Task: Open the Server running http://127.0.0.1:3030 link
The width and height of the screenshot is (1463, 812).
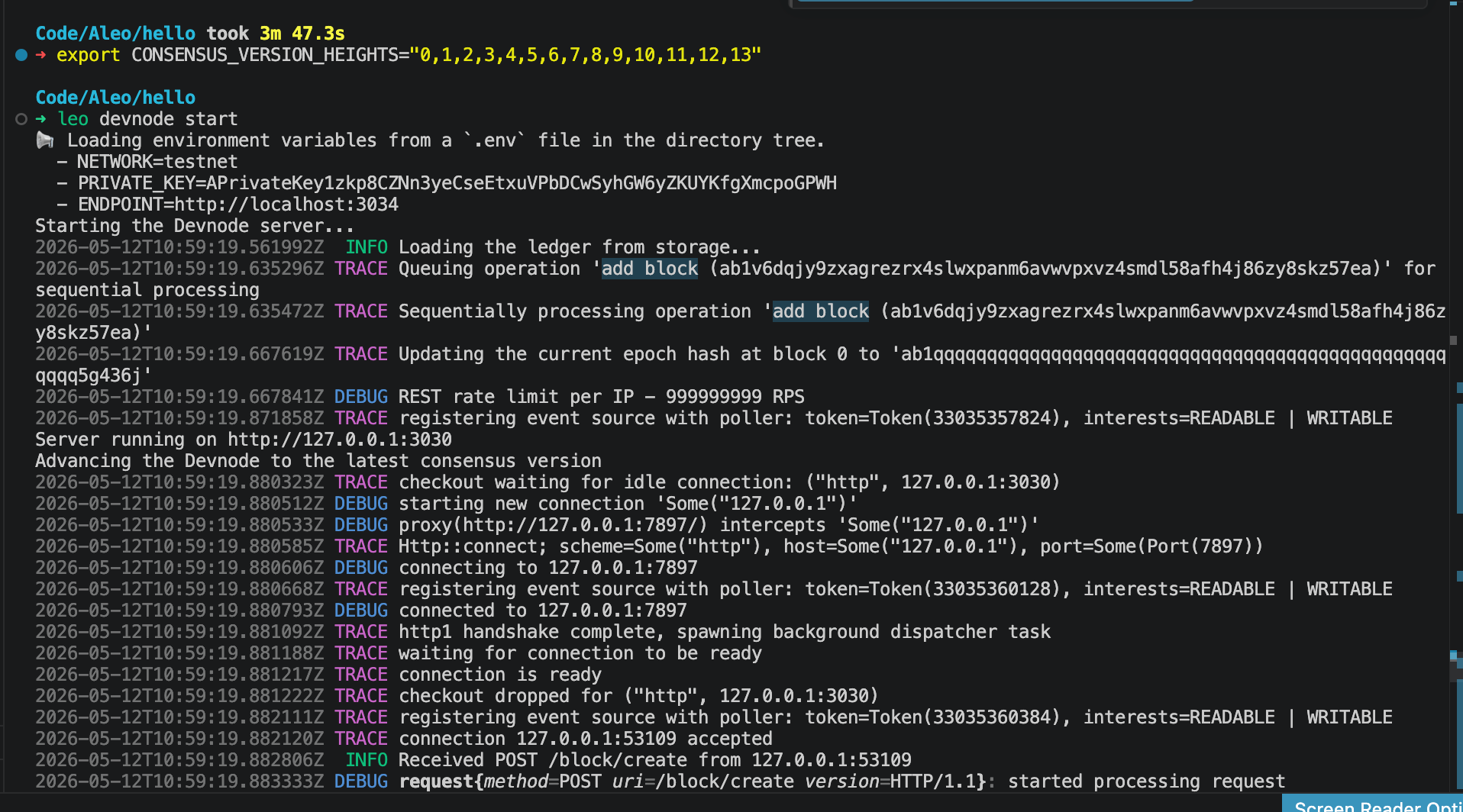Action: pos(340,440)
